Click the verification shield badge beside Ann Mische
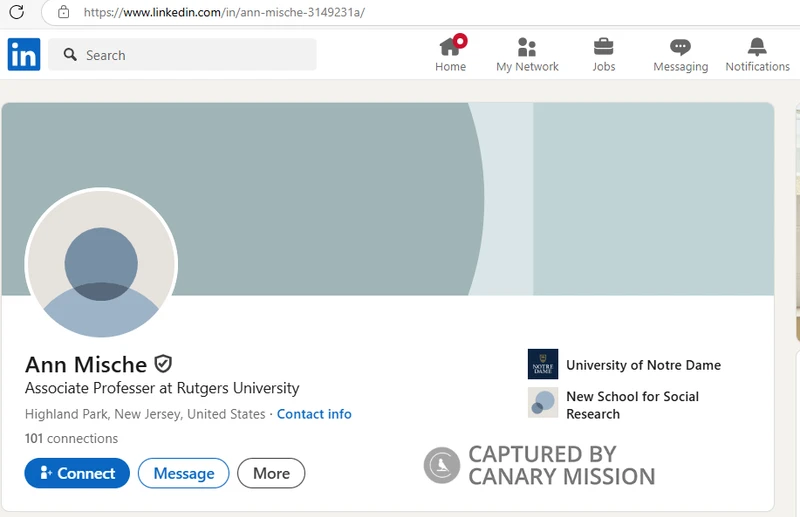This screenshot has width=800, height=517. click(x=163, y=364)
